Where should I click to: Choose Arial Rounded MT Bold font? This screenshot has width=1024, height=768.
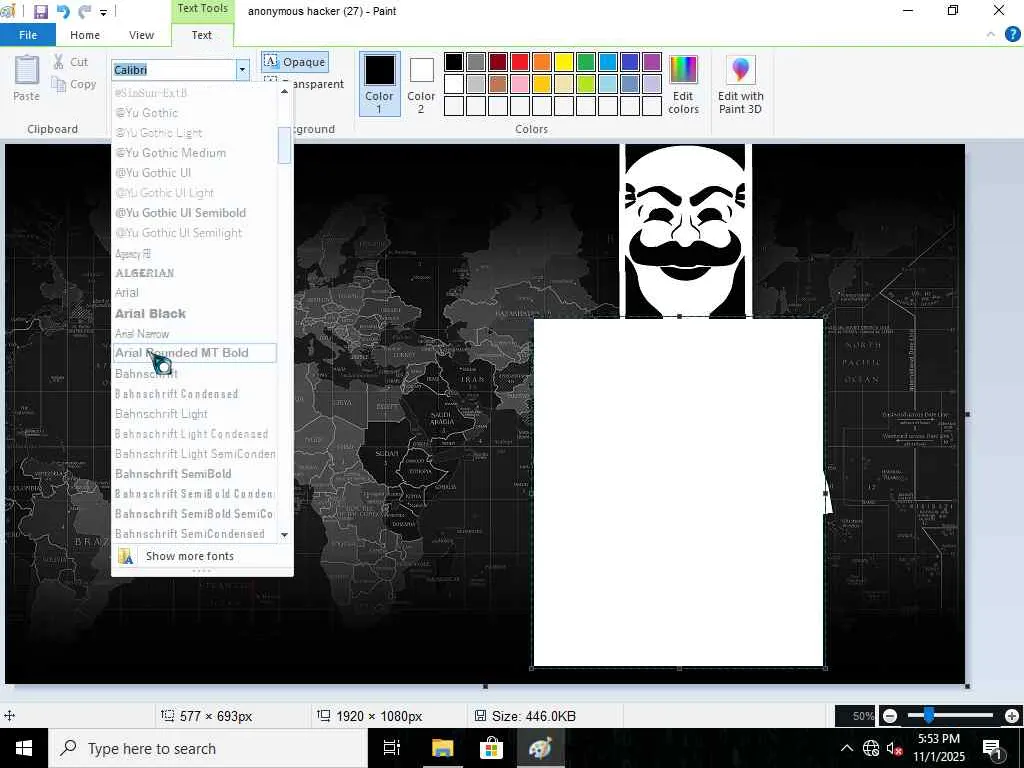195,353
